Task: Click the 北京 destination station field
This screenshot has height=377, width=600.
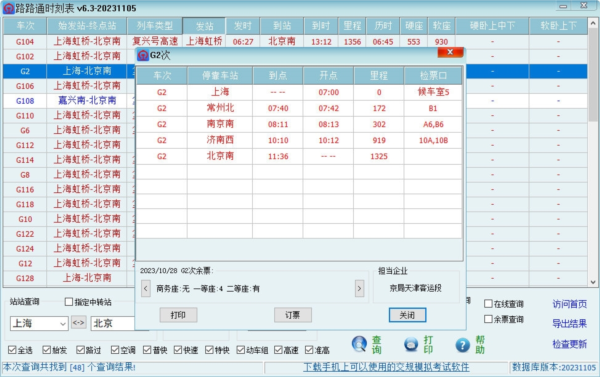Action: coord(113,324)
